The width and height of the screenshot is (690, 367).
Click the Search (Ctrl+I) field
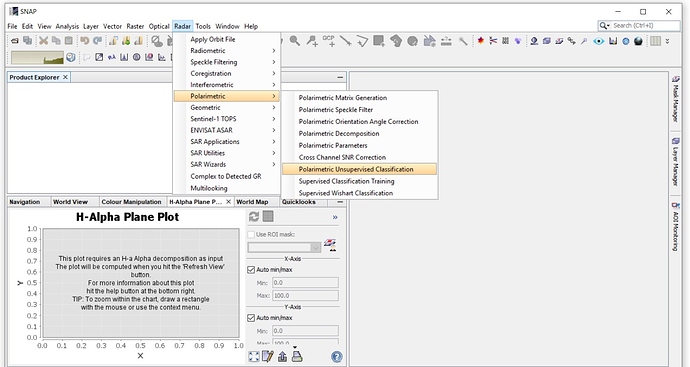639,26
